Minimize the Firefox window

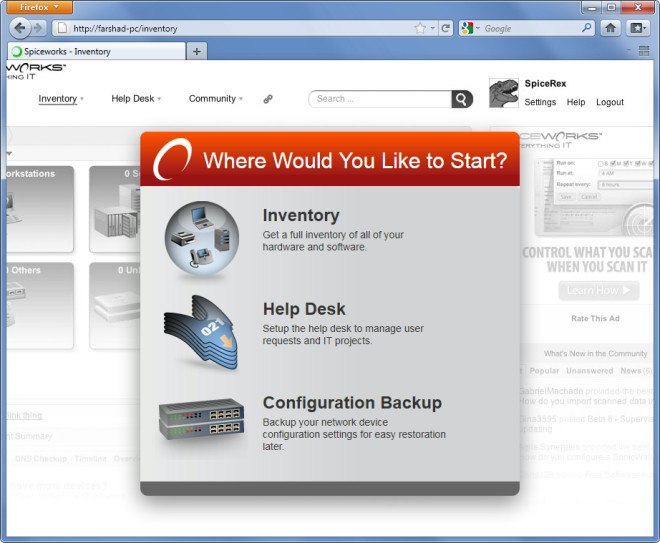[591, 7]
